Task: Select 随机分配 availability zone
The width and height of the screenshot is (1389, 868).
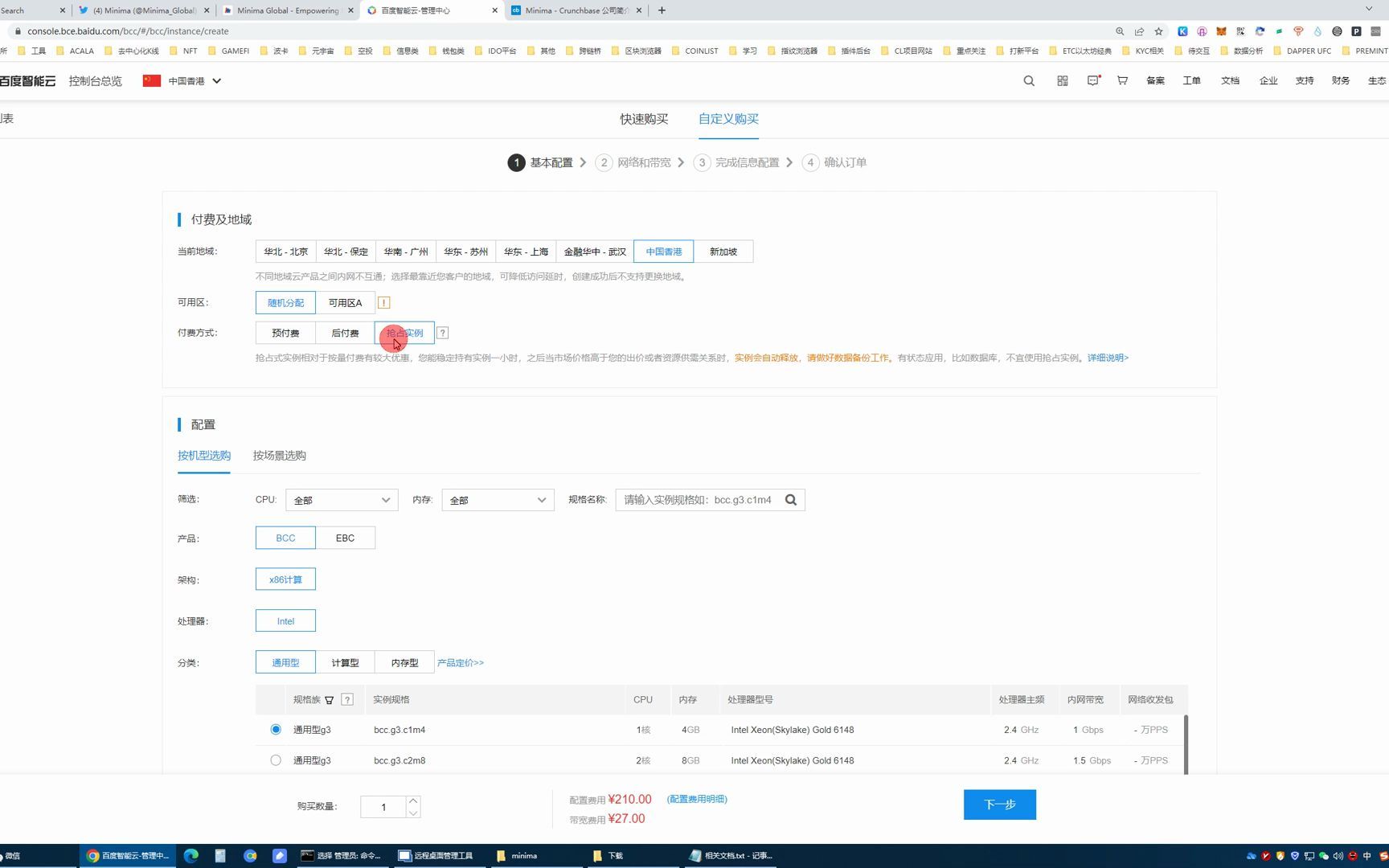Action: 285,303
